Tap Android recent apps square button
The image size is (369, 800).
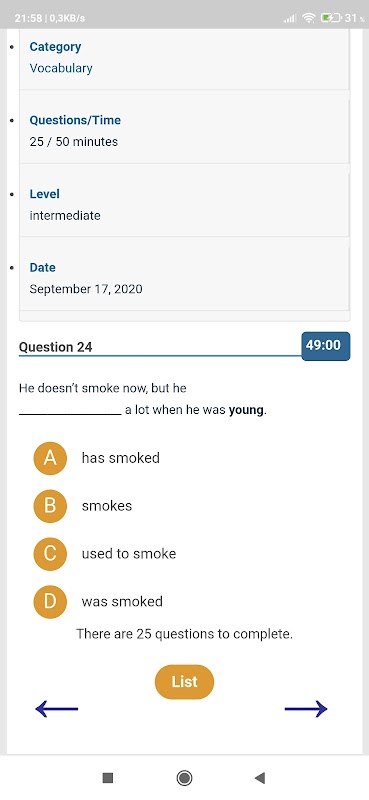(x=108, y=778)
